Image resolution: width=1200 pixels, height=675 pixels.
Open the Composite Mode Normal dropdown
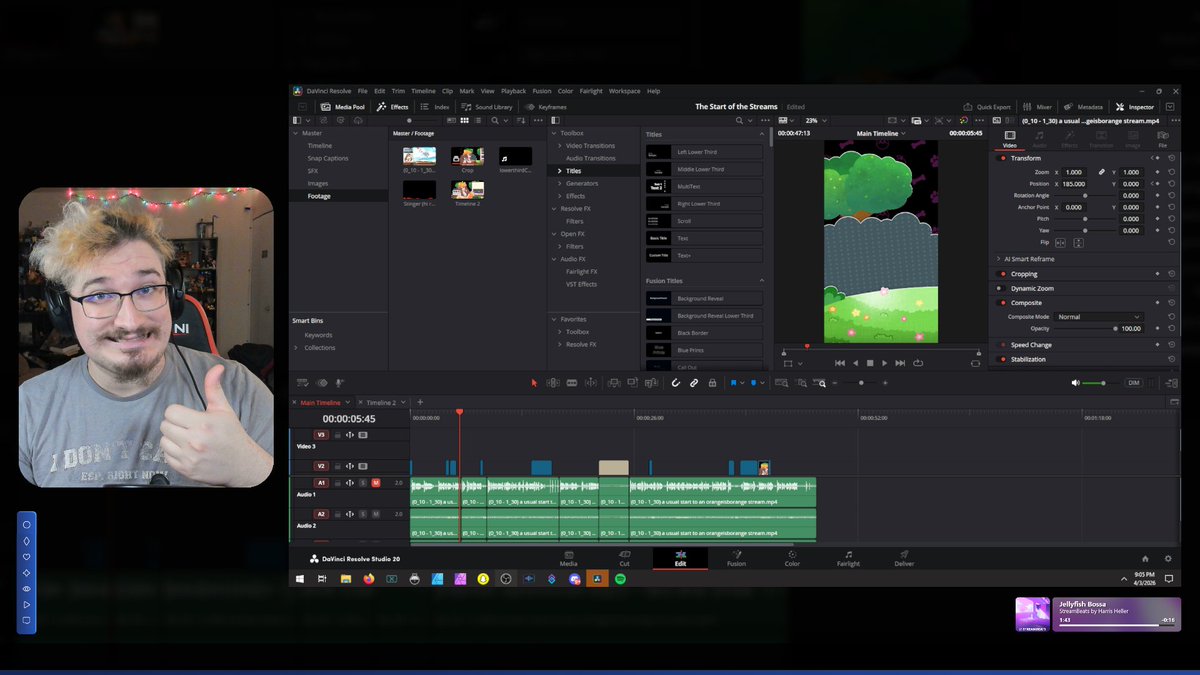(1099, 317)
